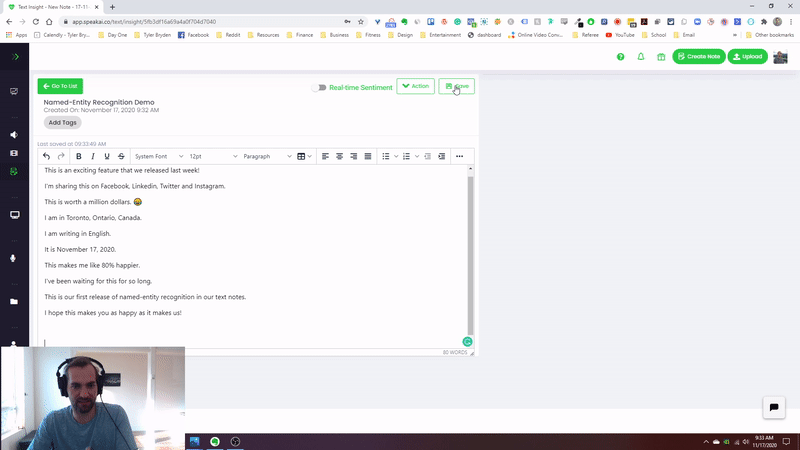This screenshot has width=800, height=450.
Task: Click Go To List button
Action: 60,86
